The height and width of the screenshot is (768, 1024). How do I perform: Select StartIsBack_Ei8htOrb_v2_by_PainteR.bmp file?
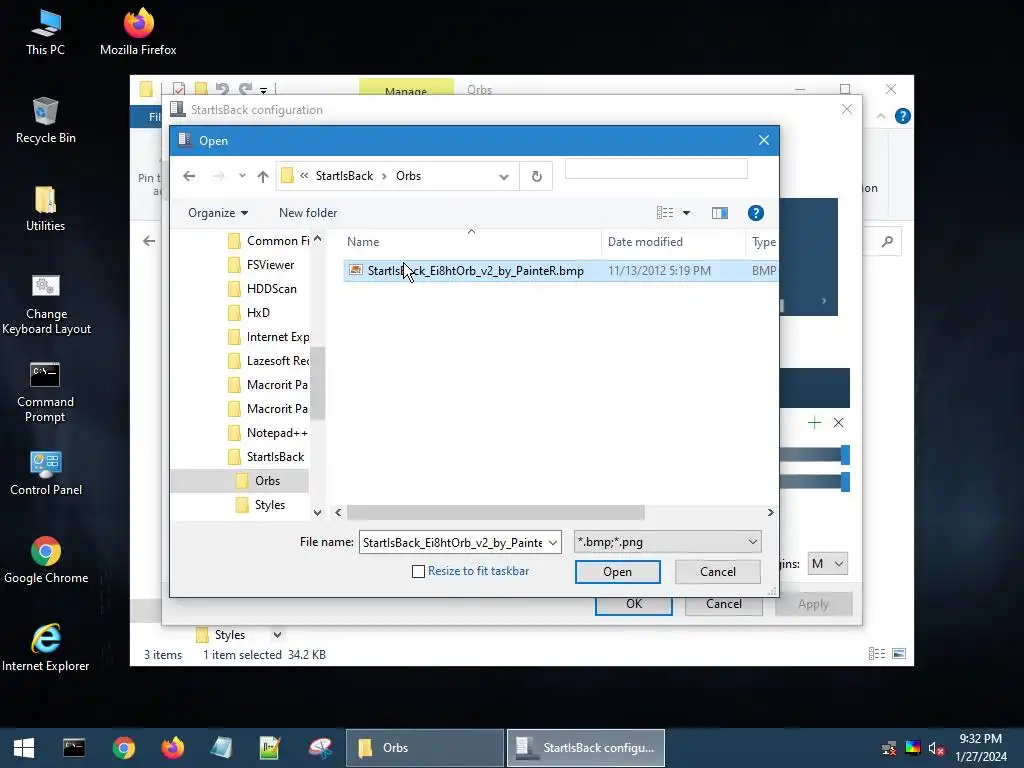coord(560,270)
